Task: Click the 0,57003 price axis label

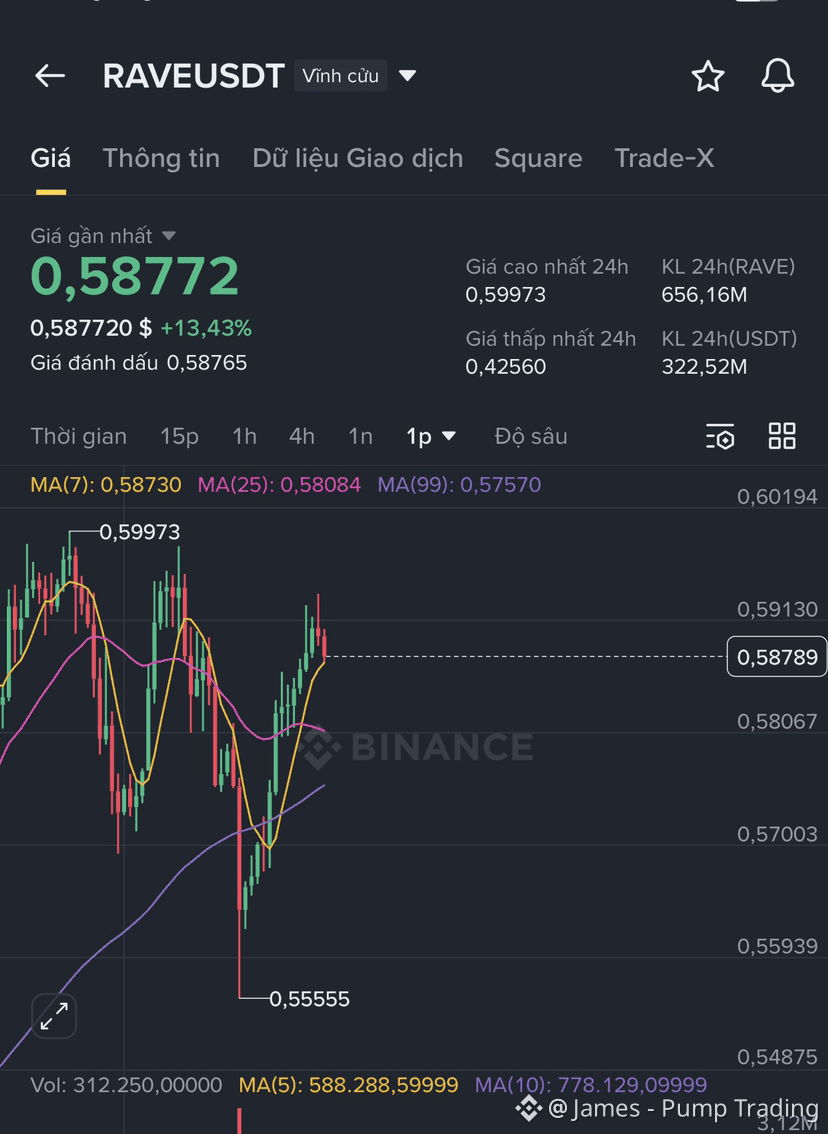Action: (777, 834)
